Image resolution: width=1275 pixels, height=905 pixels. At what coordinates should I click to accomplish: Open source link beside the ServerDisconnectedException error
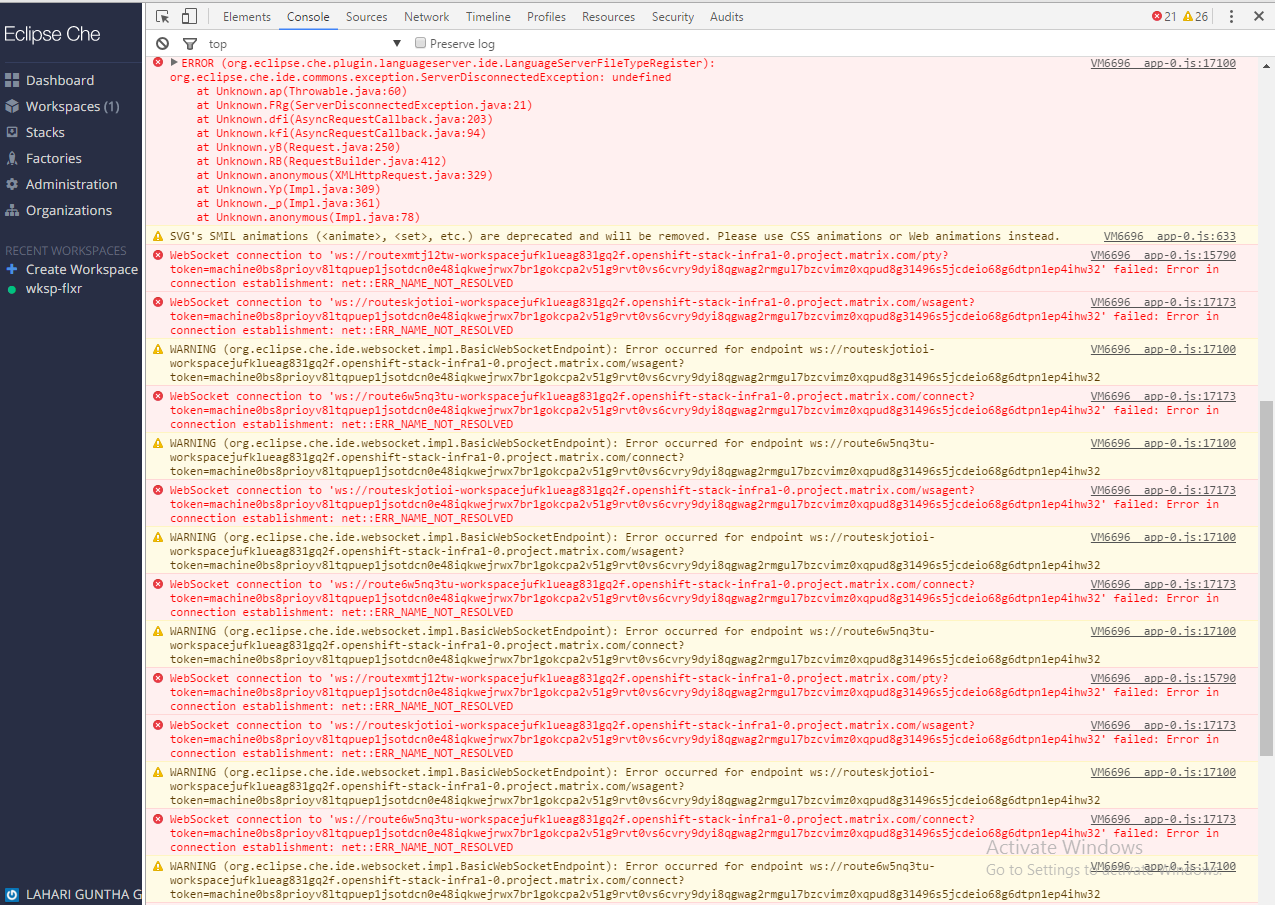pos(1163,63)
